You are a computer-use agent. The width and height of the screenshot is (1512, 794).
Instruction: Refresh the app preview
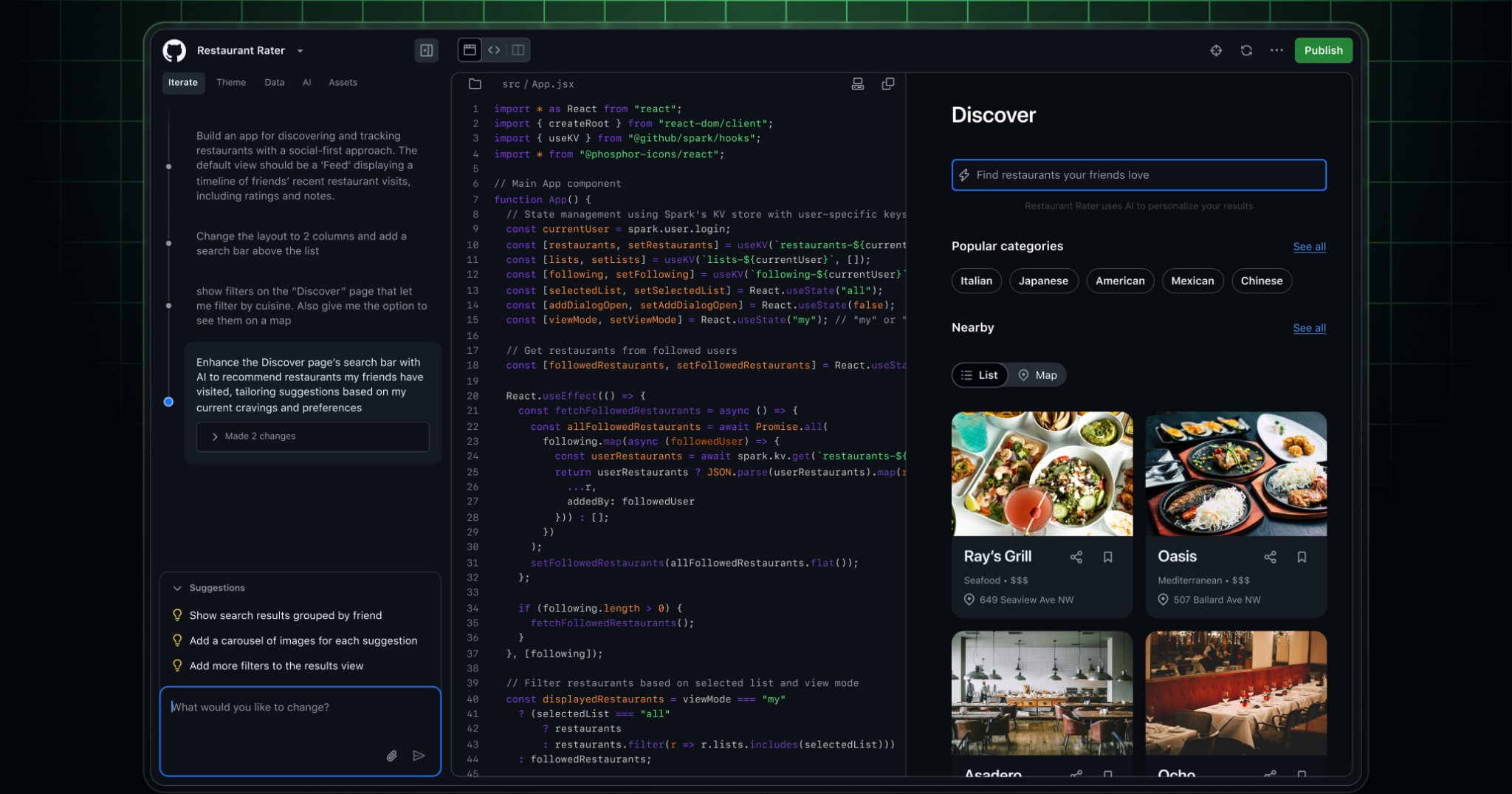tap(1246, 50)
